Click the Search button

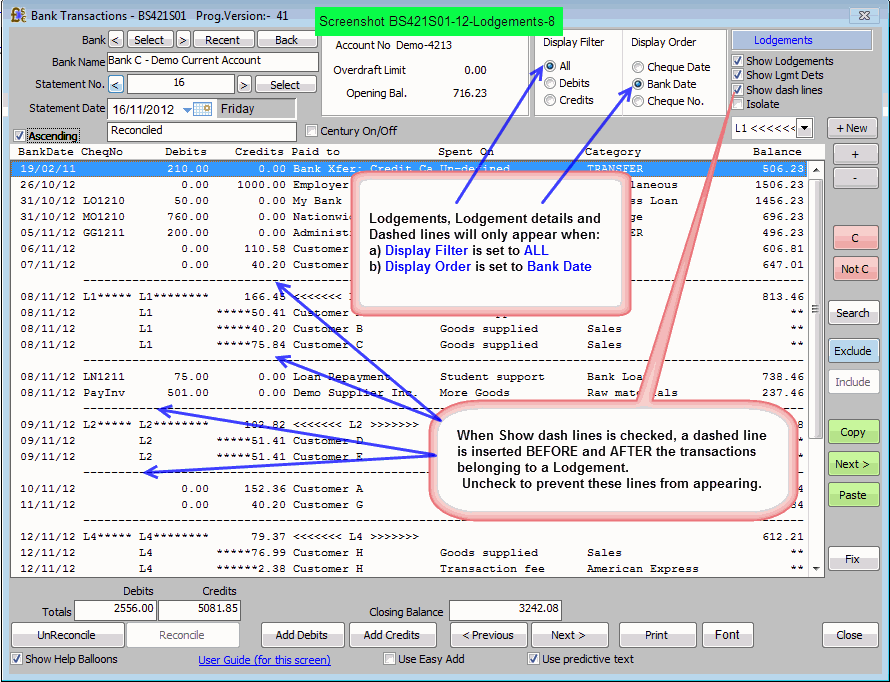click(853, 313)
